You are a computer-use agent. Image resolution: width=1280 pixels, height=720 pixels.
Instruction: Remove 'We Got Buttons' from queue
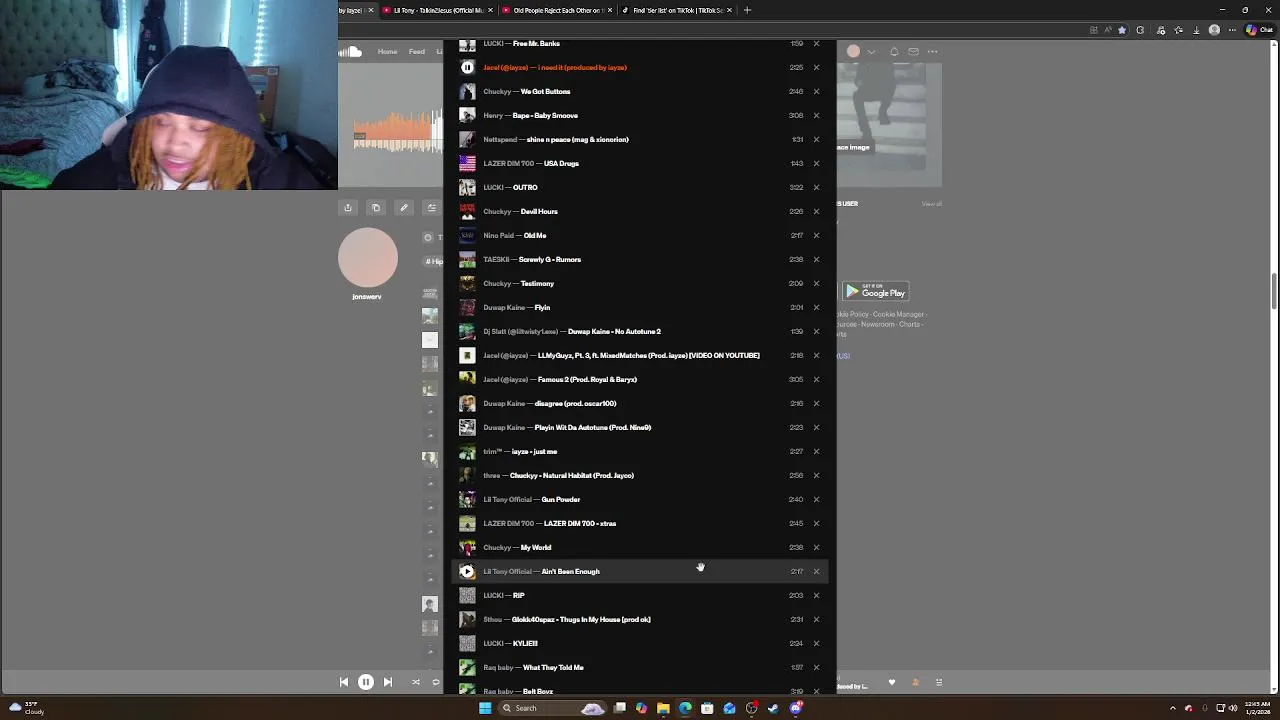[x=816, y=91]
